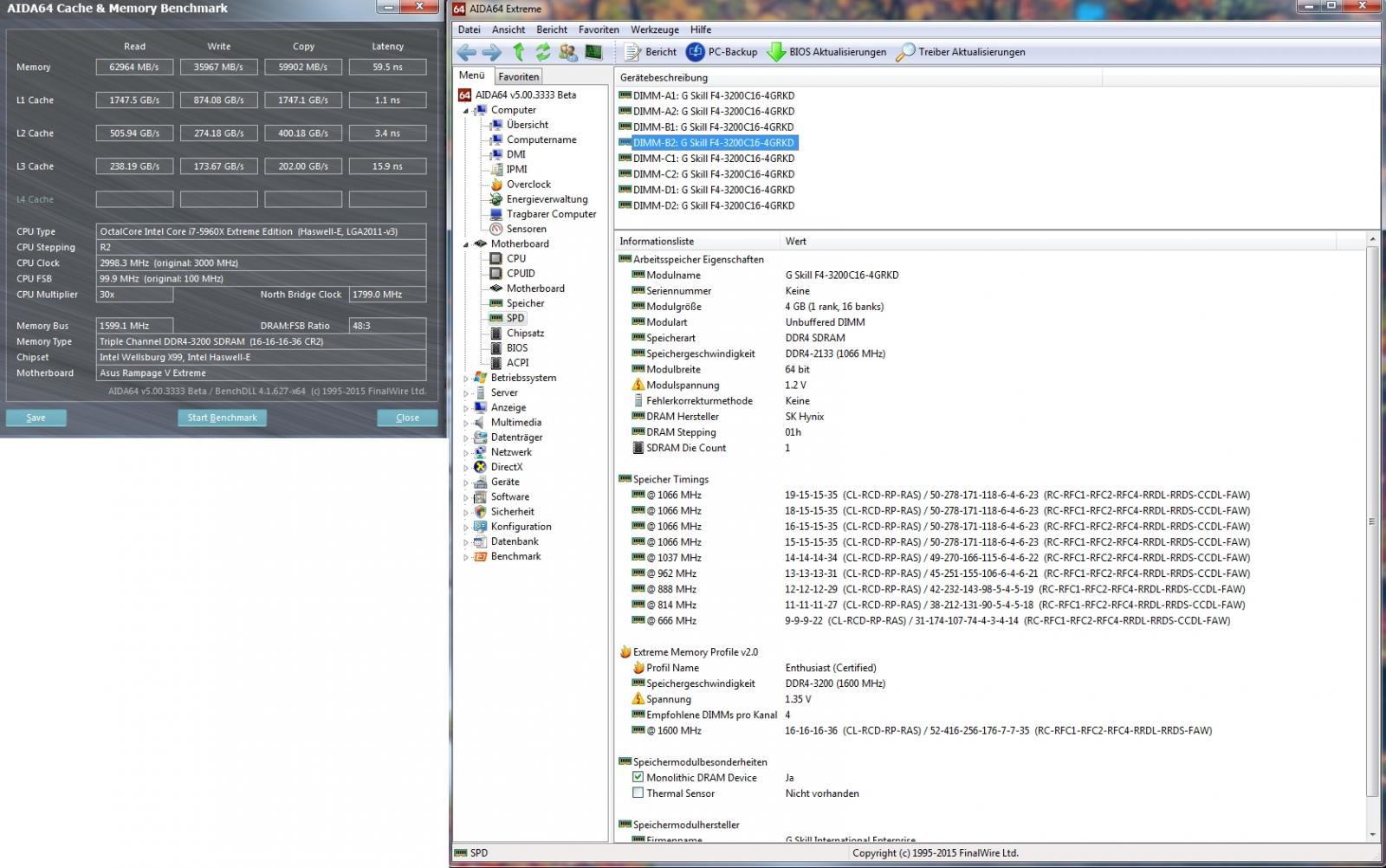Collapse the Motherboard tree node

coord(466,244)
